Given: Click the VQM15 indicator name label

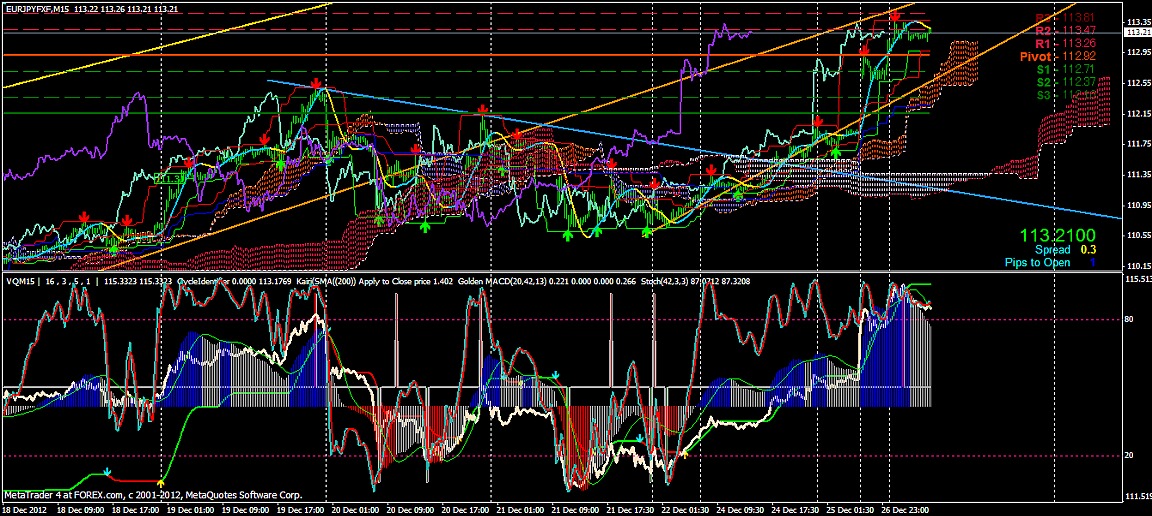Looking at the screenshot, I should tap(20, 283).
